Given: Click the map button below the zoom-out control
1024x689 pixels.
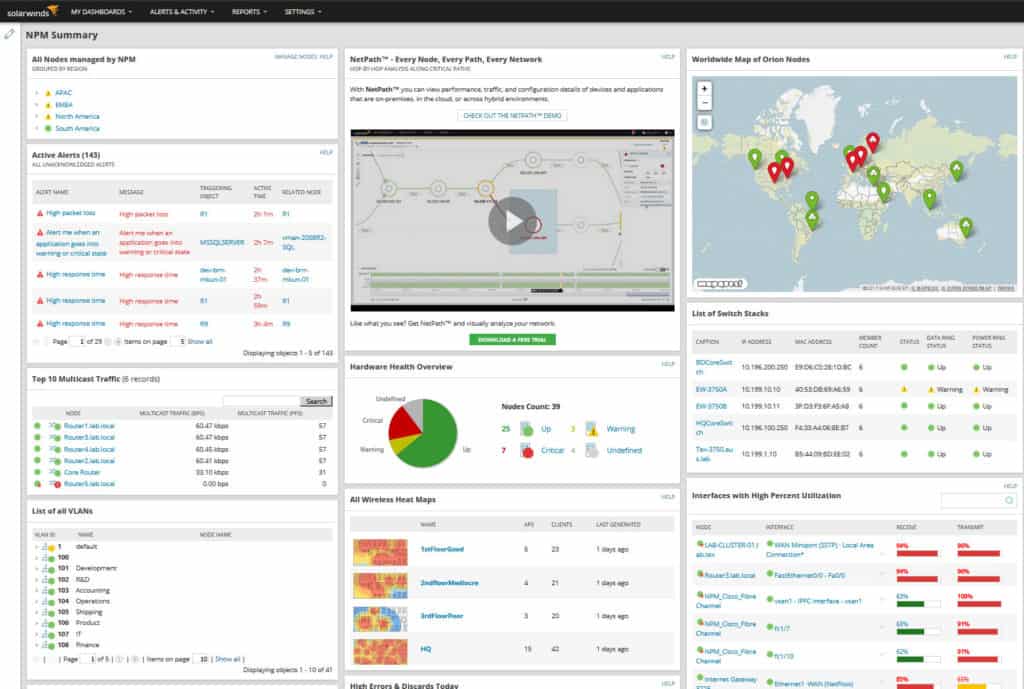Looking at the screenshot, I should tap(704, 122).
